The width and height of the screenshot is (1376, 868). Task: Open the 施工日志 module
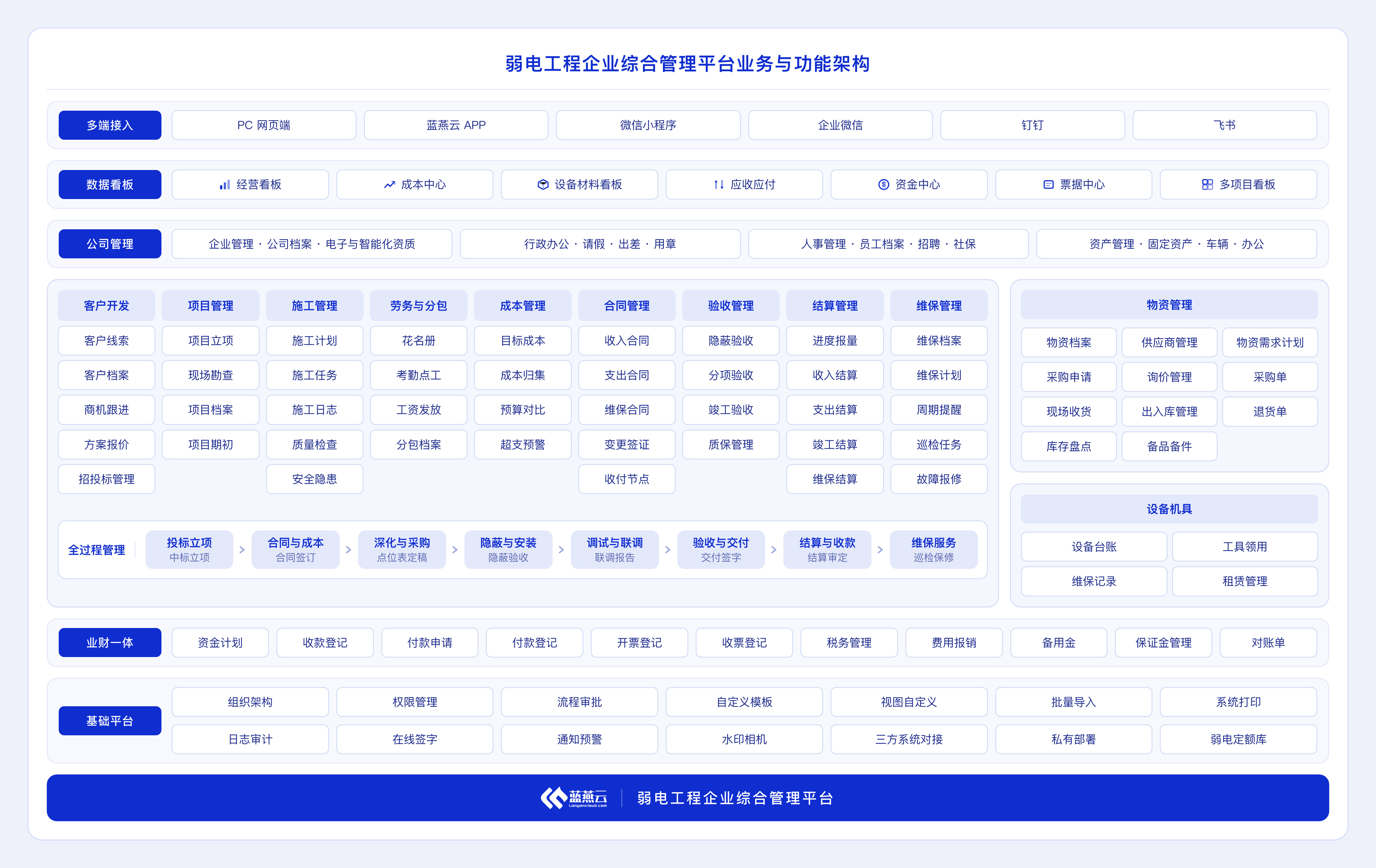click(x=314, y=410)
